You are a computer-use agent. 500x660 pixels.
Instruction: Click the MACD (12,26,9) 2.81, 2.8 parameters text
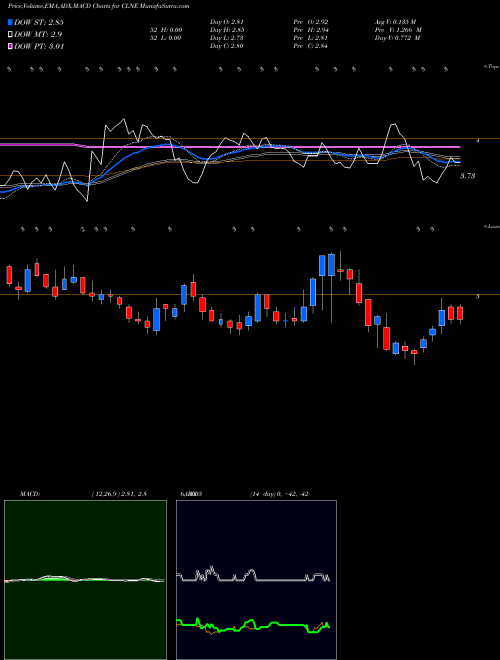click(x=119, y=494)
